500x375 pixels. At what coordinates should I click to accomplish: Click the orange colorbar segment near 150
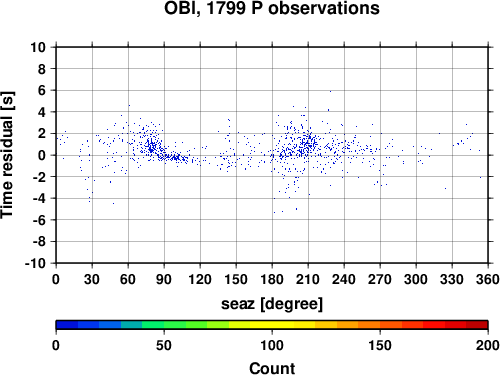coord(380,325)
